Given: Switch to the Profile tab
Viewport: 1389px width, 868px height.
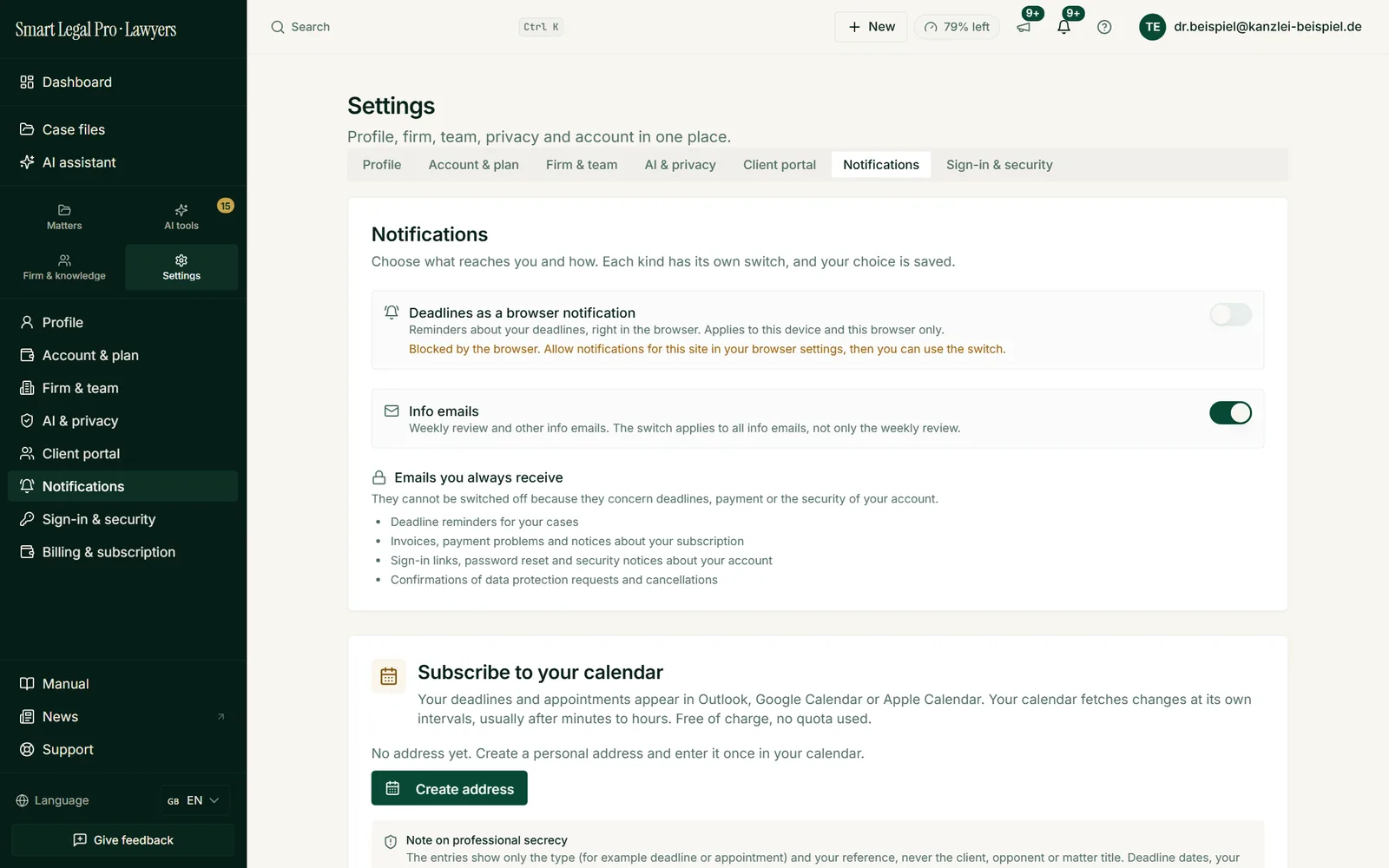Looking at the screenshot, I should click(382, 165).
